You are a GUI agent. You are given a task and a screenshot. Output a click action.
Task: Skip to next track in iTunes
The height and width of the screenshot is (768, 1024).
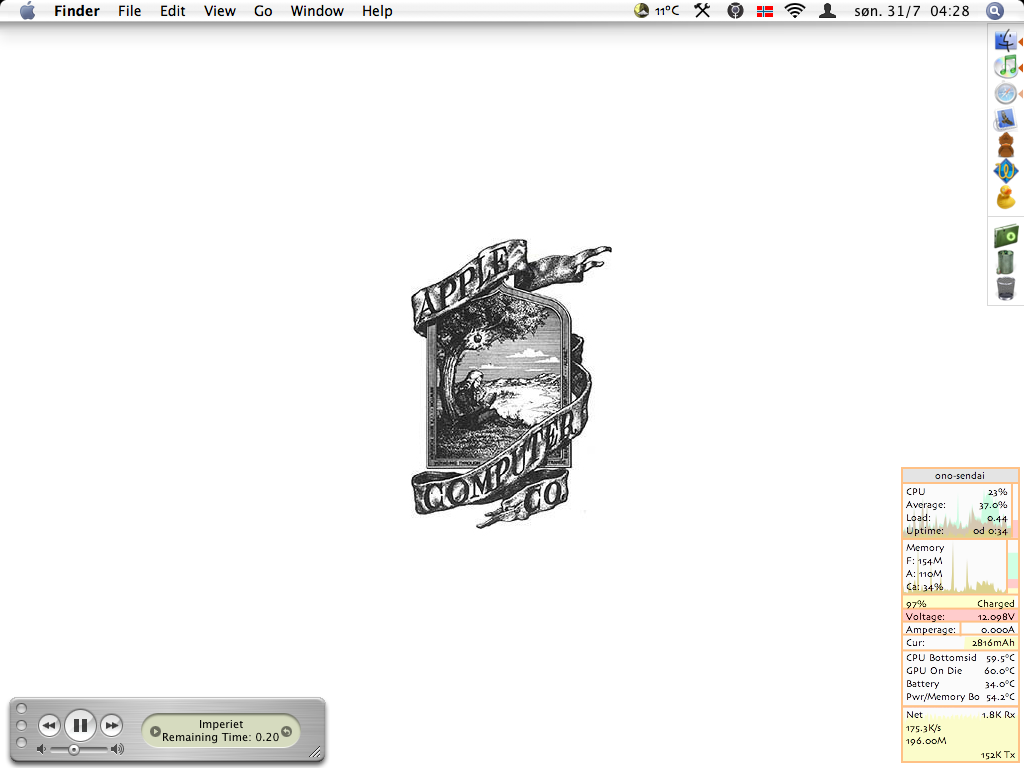tap(112, 726)
